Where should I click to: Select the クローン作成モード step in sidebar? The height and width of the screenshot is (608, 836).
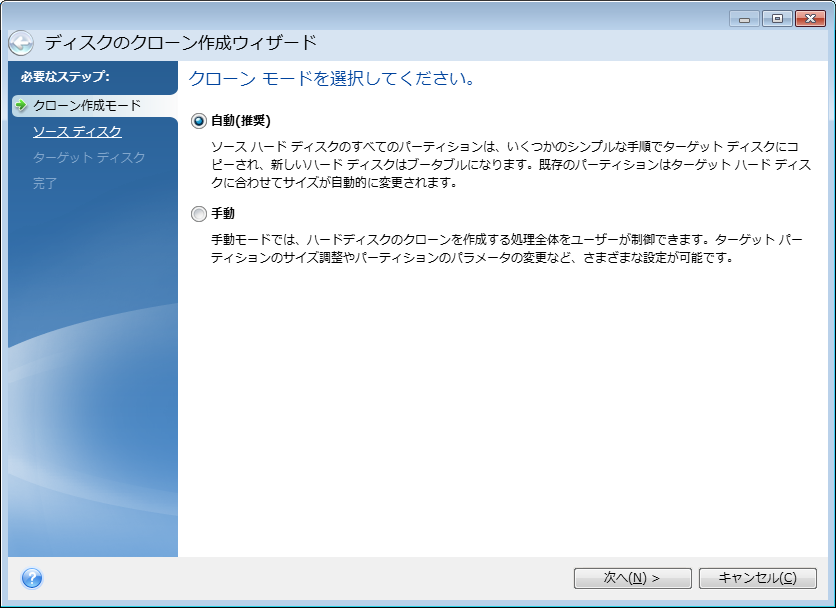pyautogui.click(x=87, y=106)
